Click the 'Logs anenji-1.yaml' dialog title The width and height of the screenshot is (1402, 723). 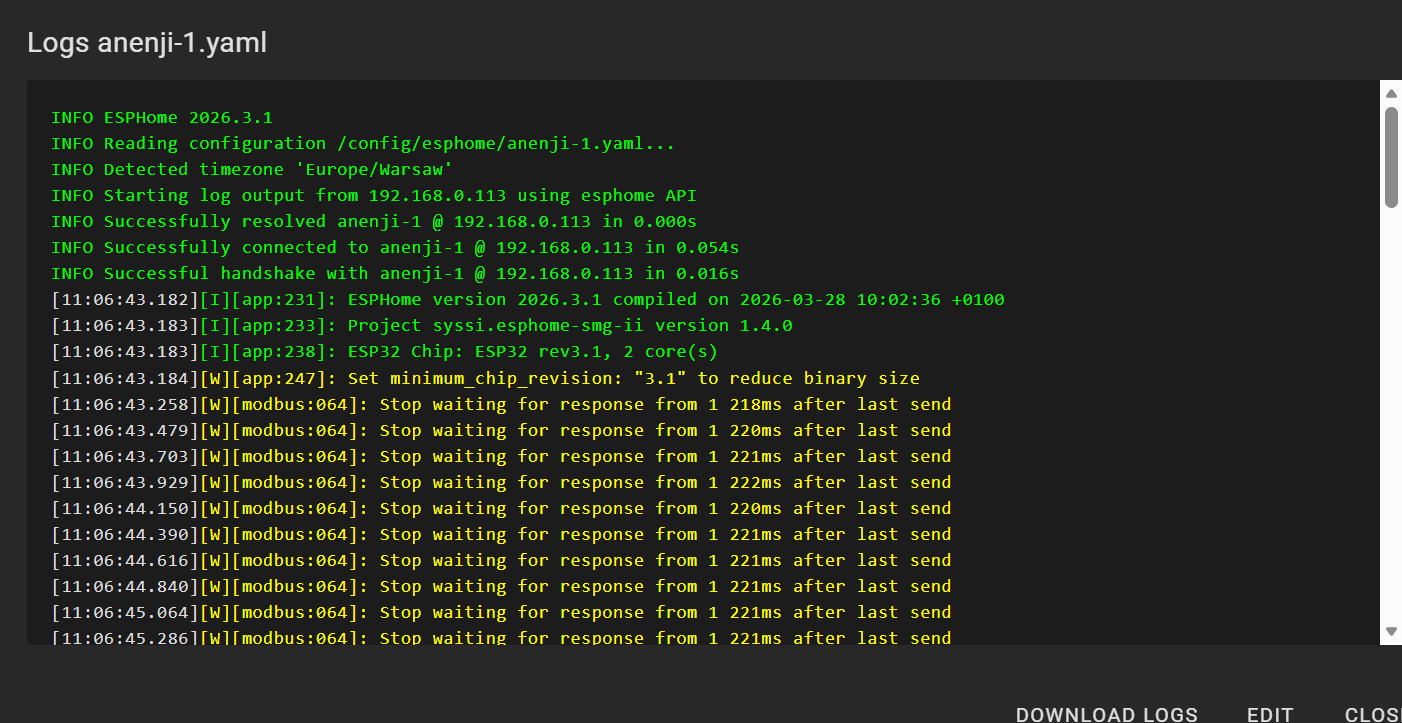[x=147, y=43]
